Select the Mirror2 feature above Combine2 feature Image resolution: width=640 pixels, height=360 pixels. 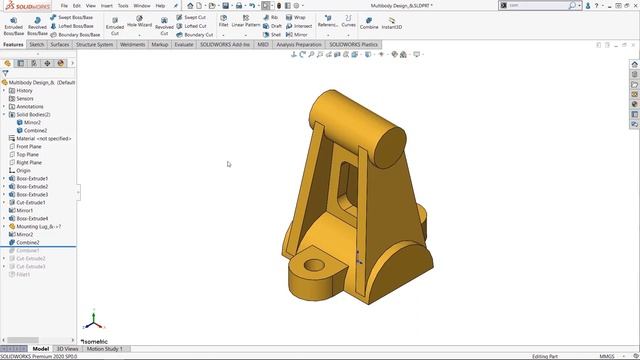(x=21, y=235)
